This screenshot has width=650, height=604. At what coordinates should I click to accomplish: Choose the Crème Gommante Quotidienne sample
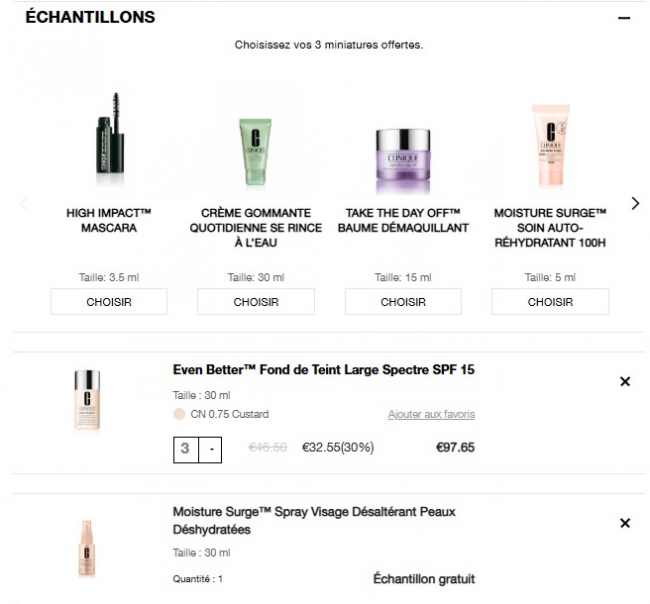tap(256, 302)
